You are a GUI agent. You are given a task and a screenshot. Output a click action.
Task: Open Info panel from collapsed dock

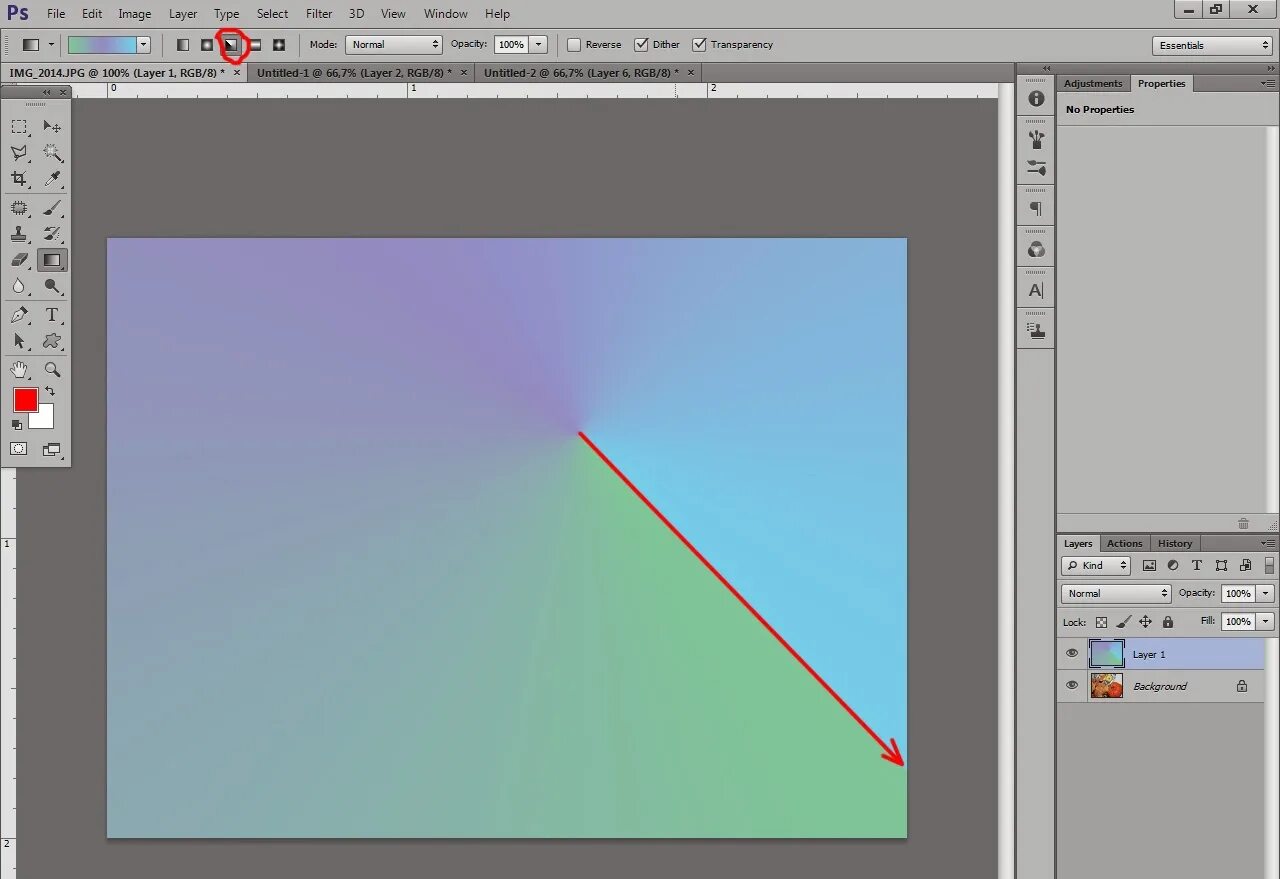pyautogui.click(x=1036, y=99)
